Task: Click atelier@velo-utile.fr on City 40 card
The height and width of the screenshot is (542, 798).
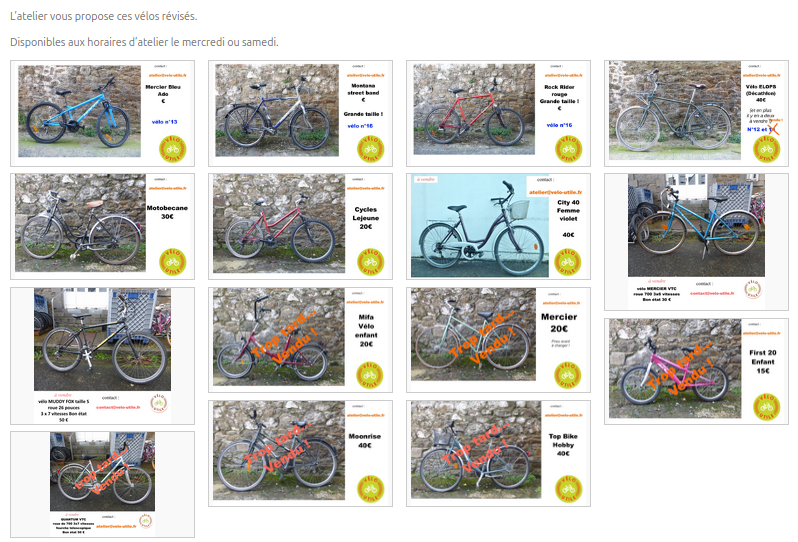Action: pyautogui.click(x=555, y=192)
